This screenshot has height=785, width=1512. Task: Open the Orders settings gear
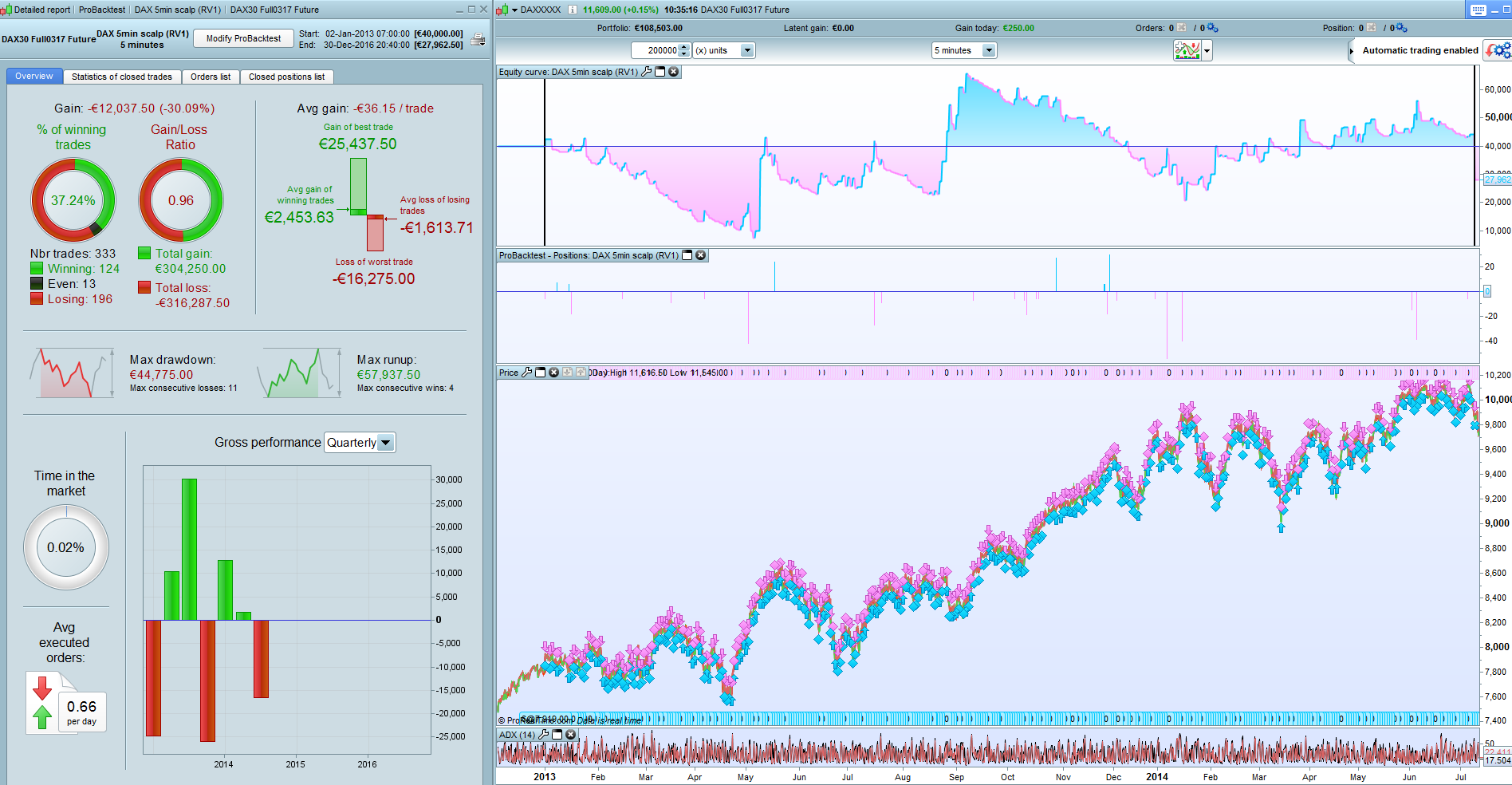coord(1213,28)
